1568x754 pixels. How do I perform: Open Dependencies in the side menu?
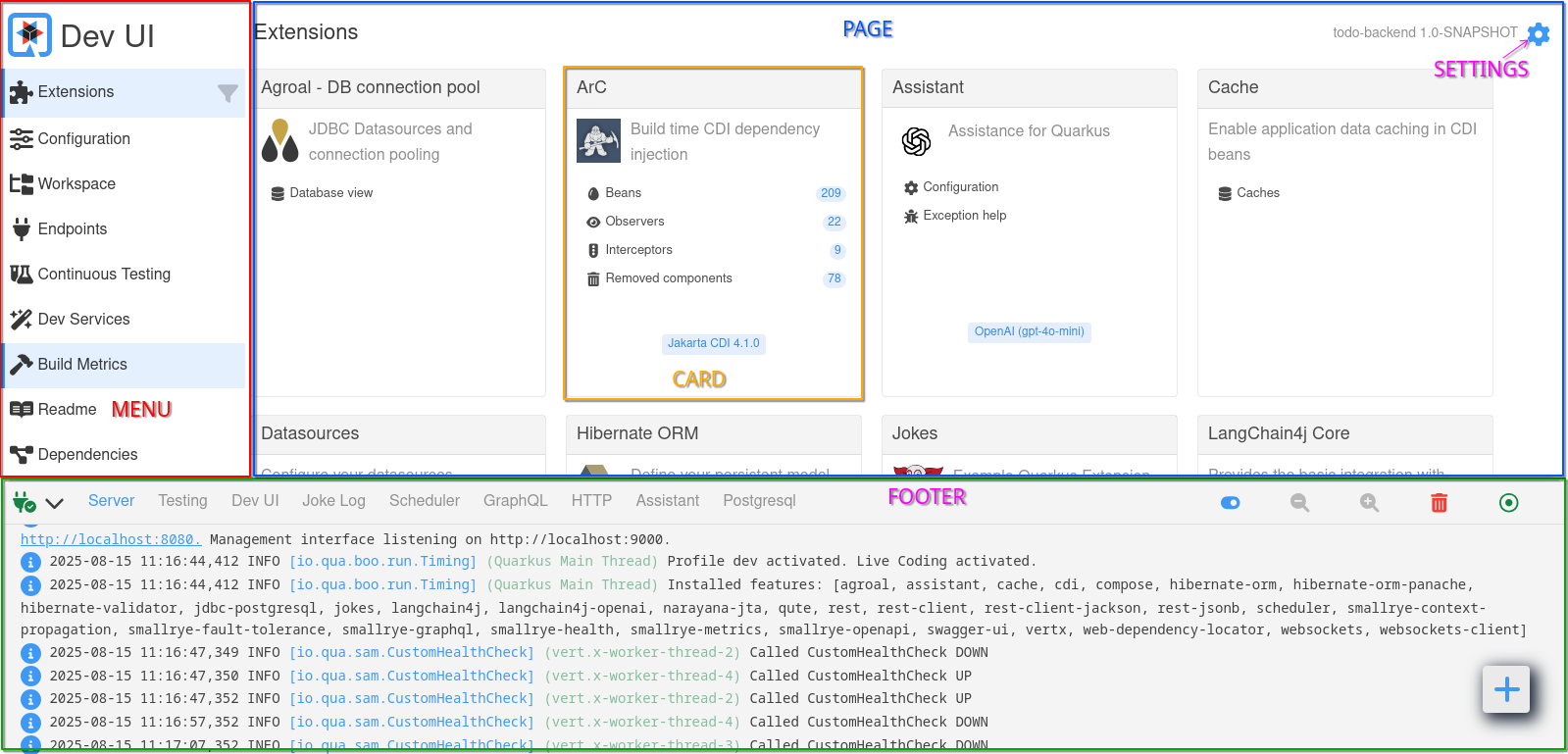click(125, 455)
